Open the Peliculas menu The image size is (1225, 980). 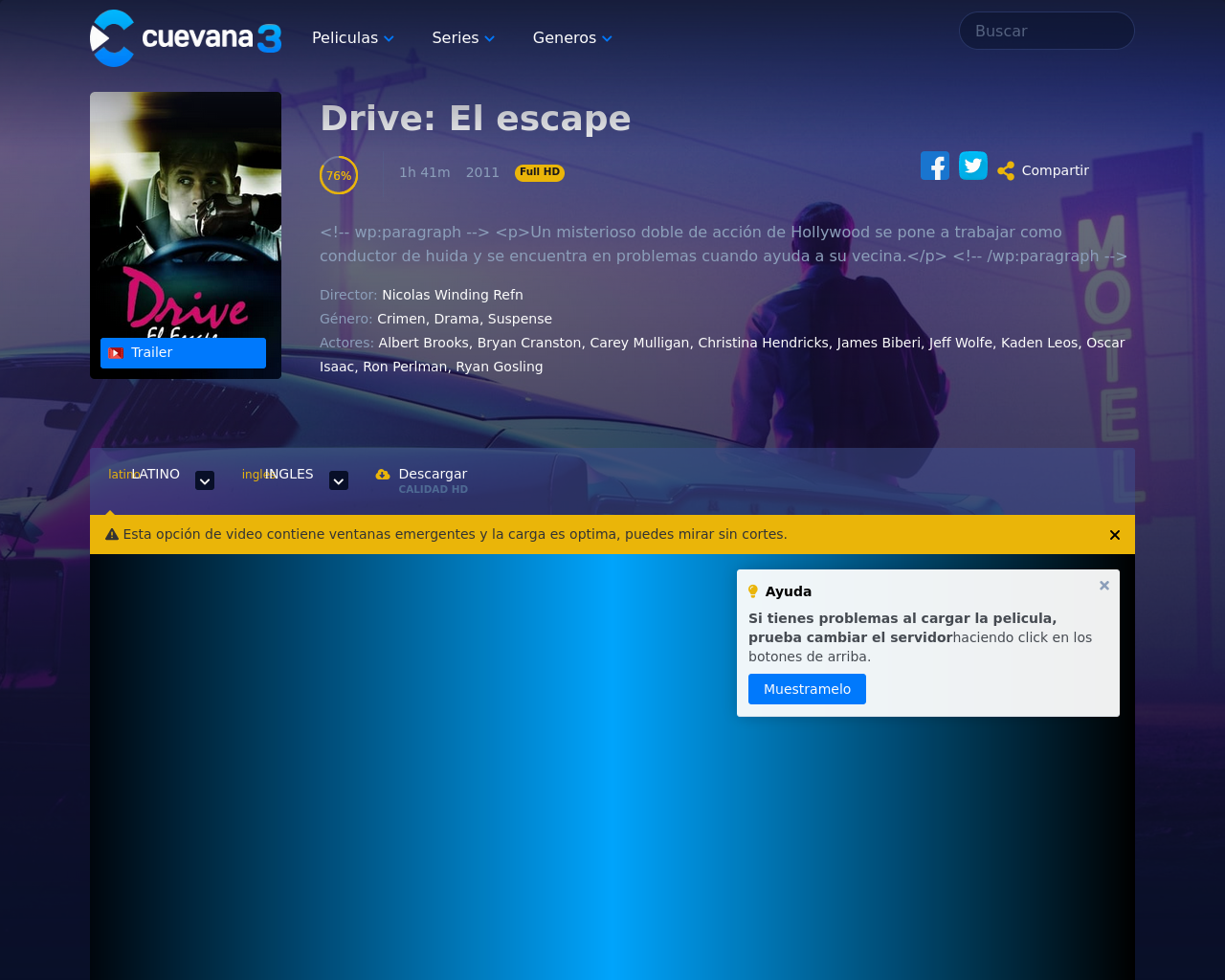coord(353,38)
